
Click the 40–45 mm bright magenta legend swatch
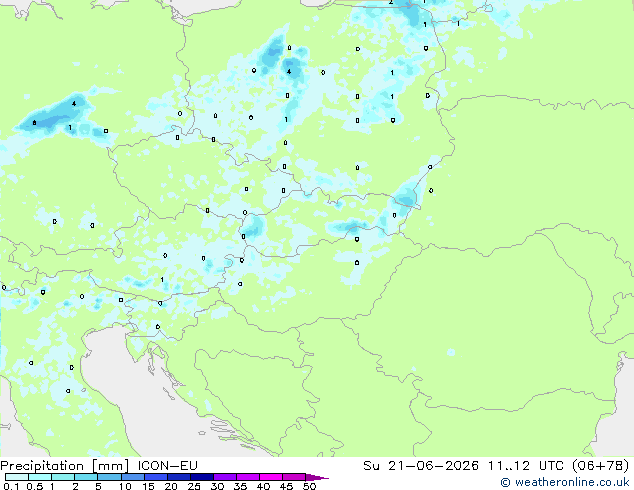(x=271, y=477)
